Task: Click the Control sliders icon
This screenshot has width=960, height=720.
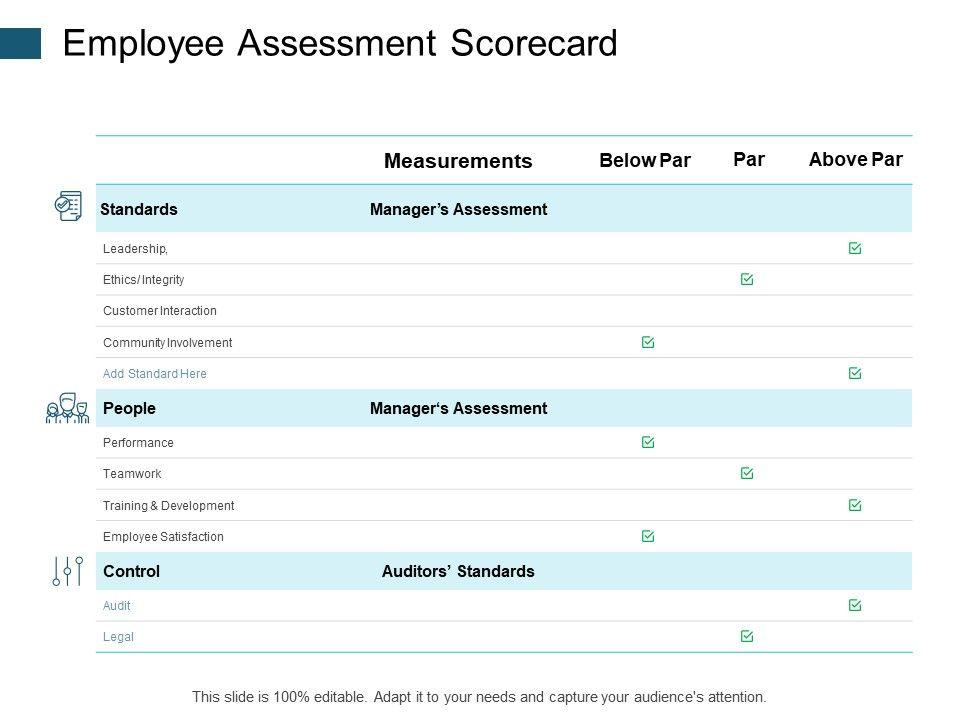Action: (x=67, y=571)
